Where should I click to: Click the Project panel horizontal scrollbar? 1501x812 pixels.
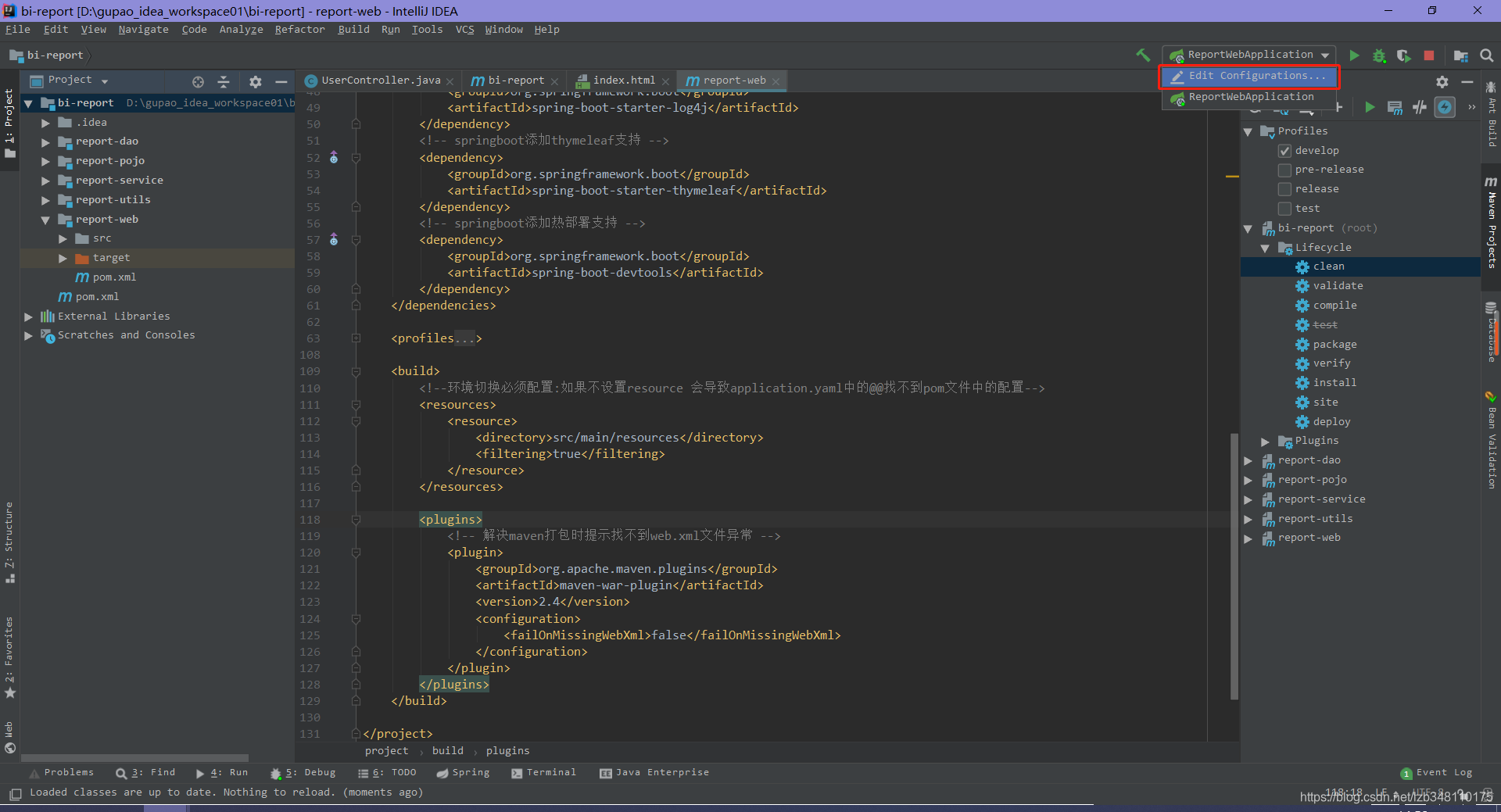pyautogui.click(x=134, y=758)
